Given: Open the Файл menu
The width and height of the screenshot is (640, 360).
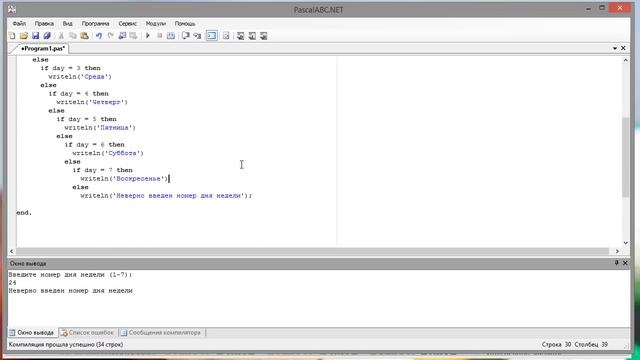Looking at the screenshot, I should coord(19,24).
